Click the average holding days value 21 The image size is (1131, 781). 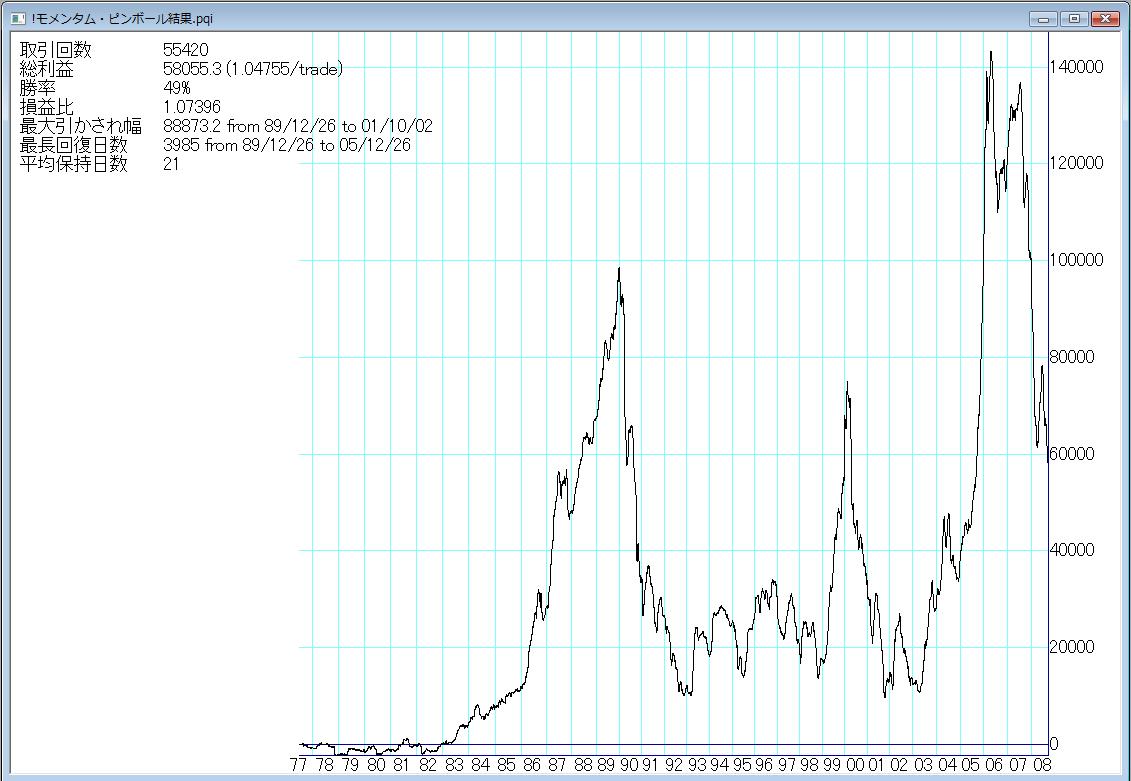tap(171, 164)
